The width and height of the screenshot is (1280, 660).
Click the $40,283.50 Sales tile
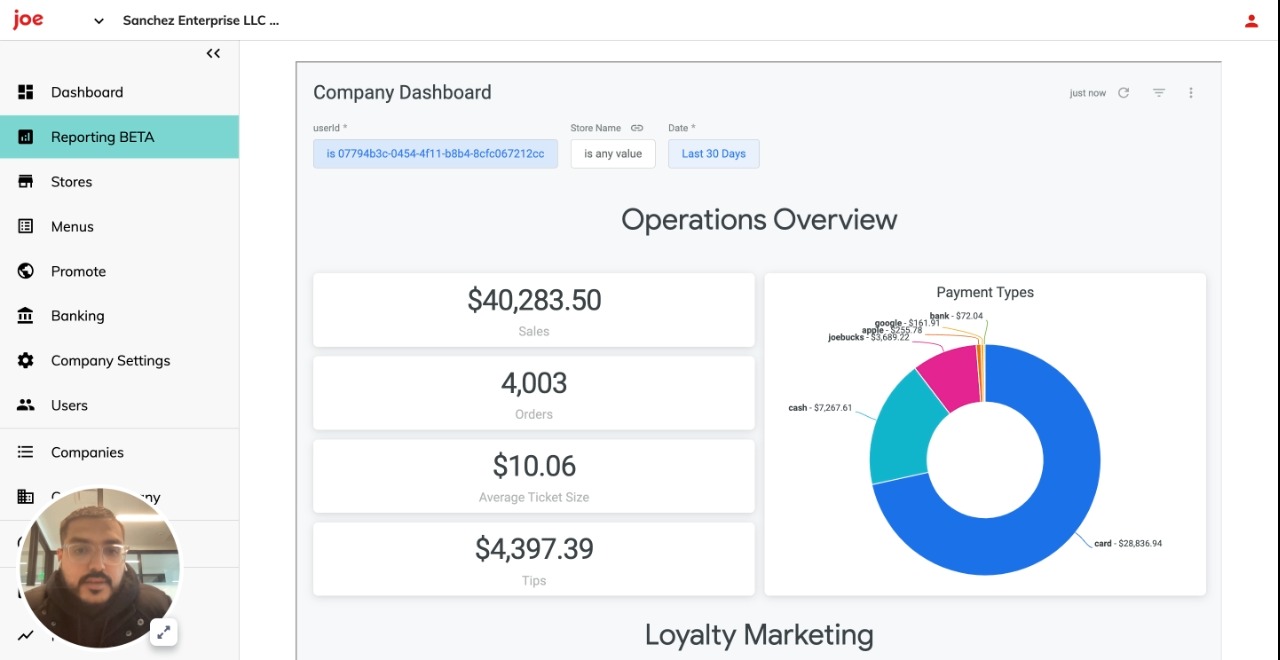point(534,310)
